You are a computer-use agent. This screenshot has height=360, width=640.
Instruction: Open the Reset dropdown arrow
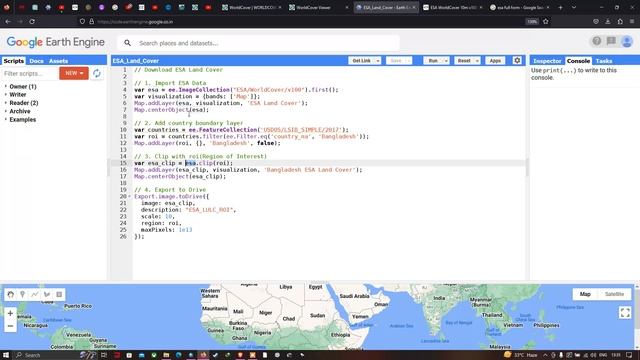point(477,61)
